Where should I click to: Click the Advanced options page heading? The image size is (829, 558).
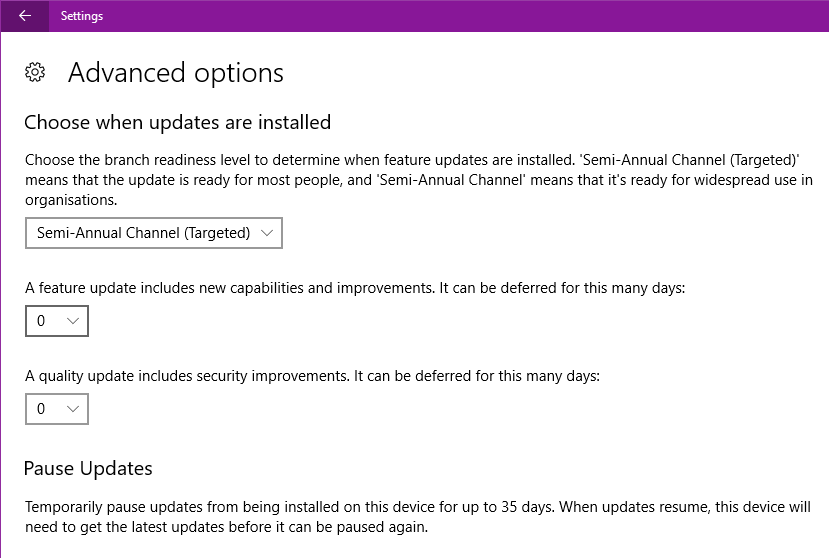(176, 73)
